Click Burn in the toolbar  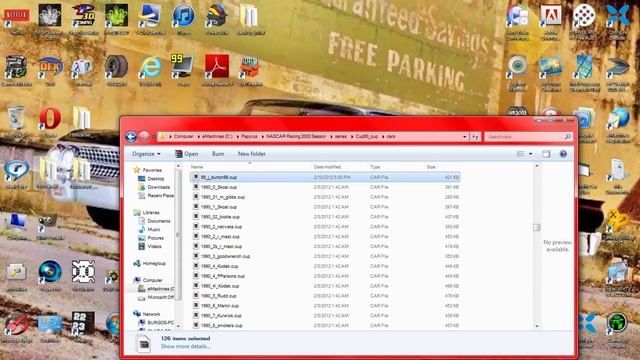[218, 154]
